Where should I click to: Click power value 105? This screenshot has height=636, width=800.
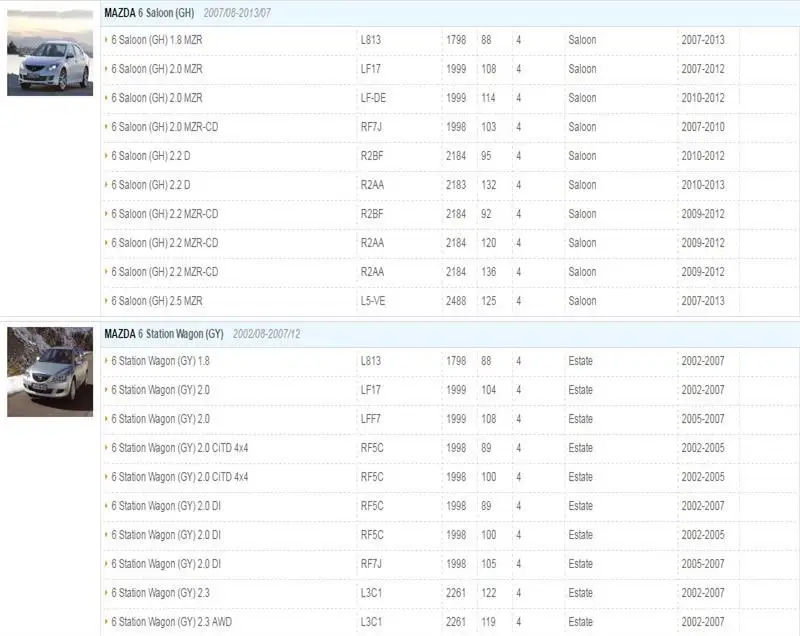click(489, 564)
